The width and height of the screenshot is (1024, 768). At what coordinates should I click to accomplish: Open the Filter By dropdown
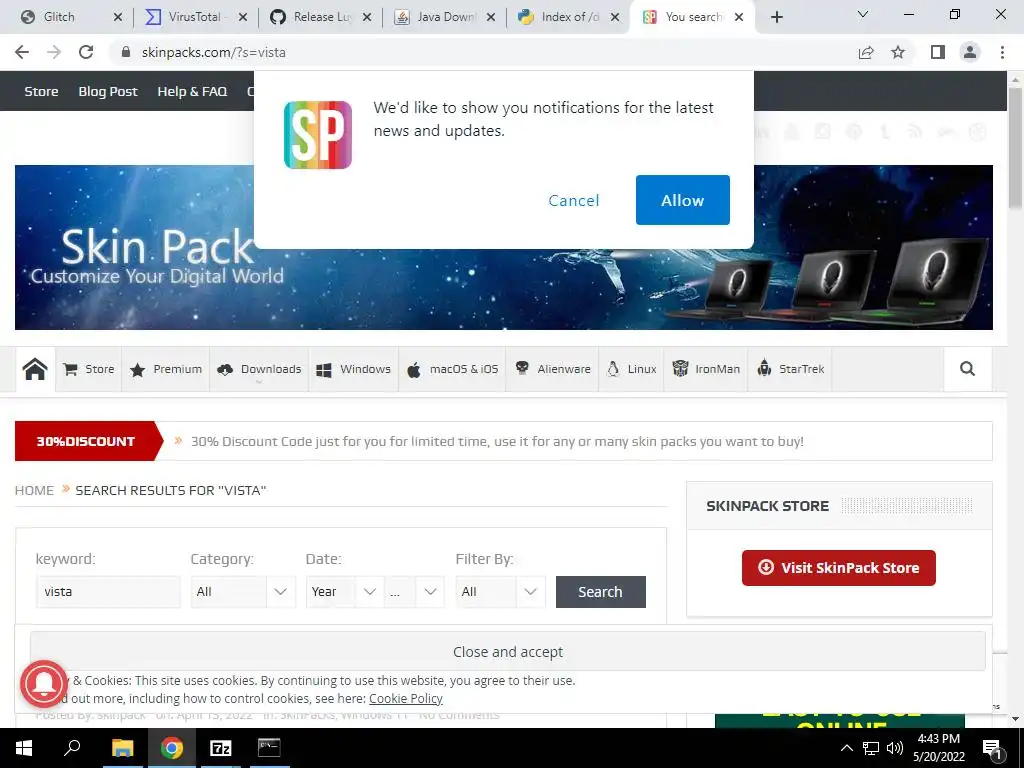click(500, 592)
